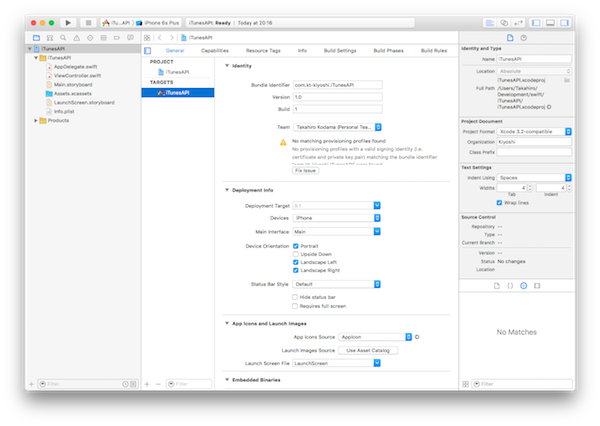Collapse the Identity section
600x426 pixels.
tap(227, 66)
